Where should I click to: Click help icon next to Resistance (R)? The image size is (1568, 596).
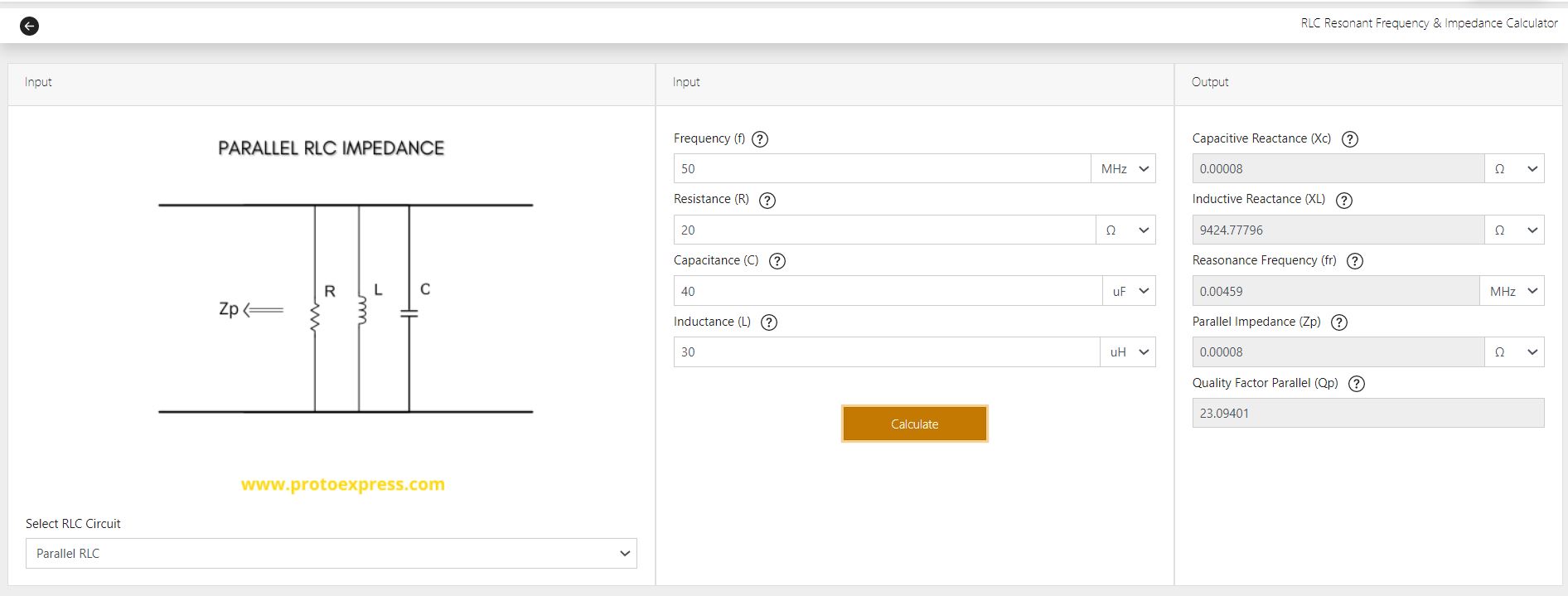tap(767, 201)
